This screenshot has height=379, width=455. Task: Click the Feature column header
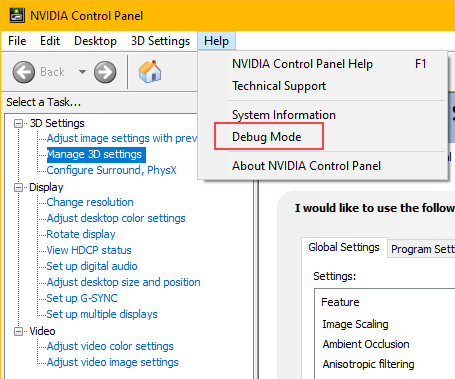tap(340, 302)
